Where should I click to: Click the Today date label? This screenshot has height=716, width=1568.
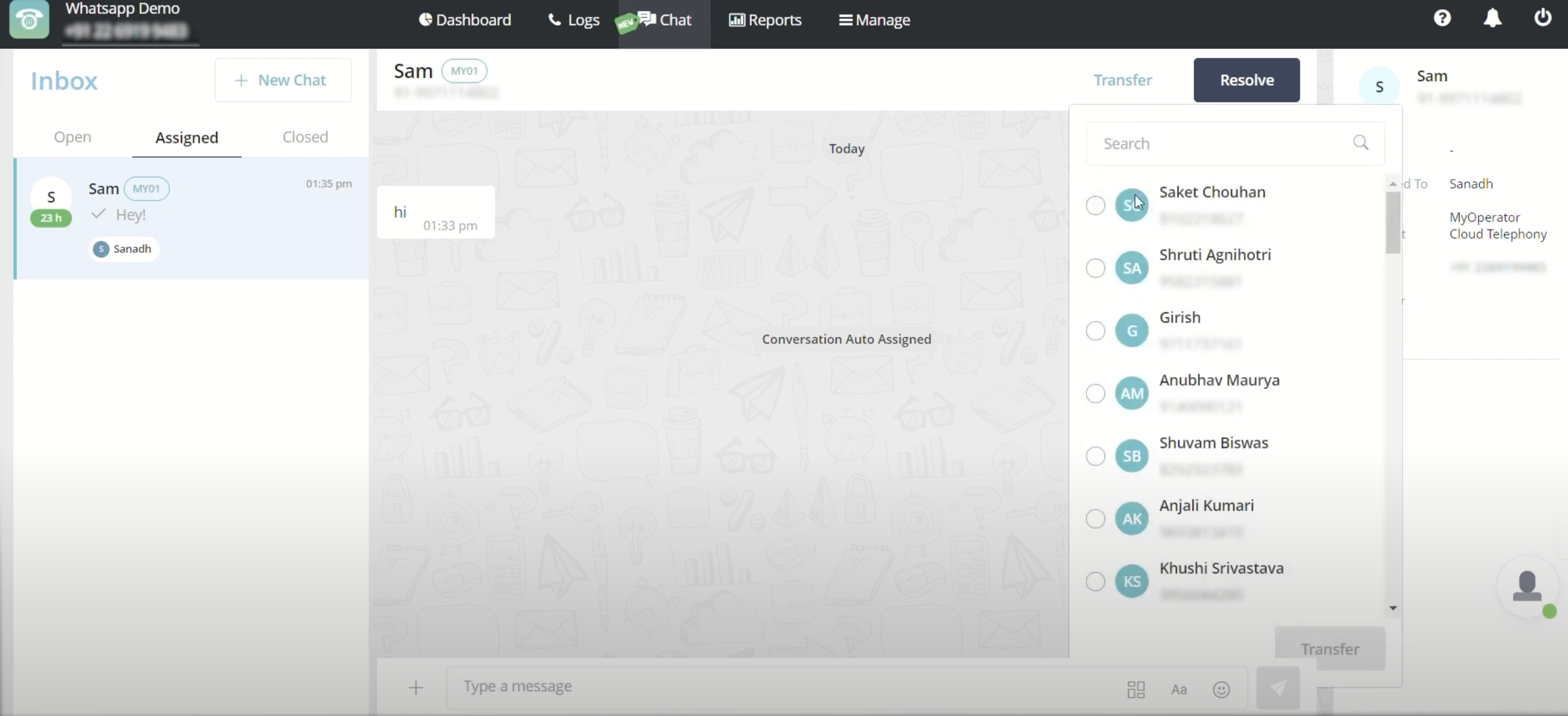coord(846,148)
